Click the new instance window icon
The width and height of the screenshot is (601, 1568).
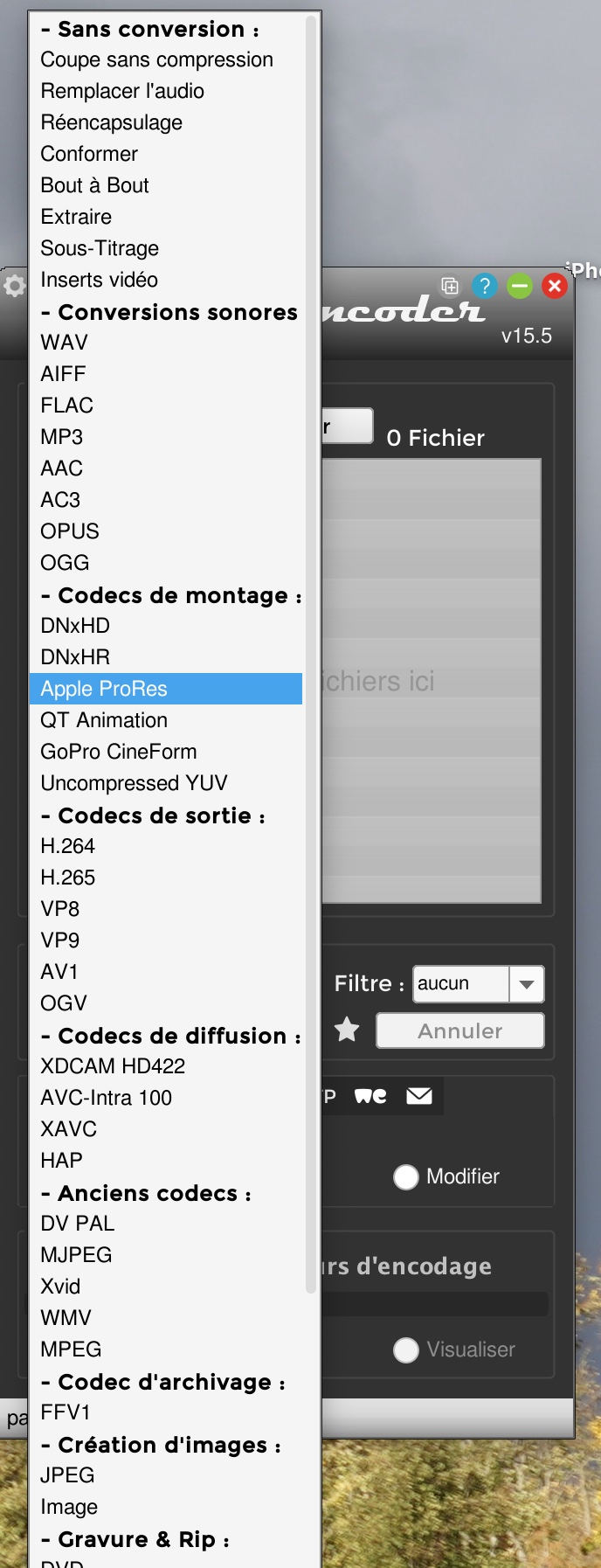pyautogui.click(x=450, y=286)
